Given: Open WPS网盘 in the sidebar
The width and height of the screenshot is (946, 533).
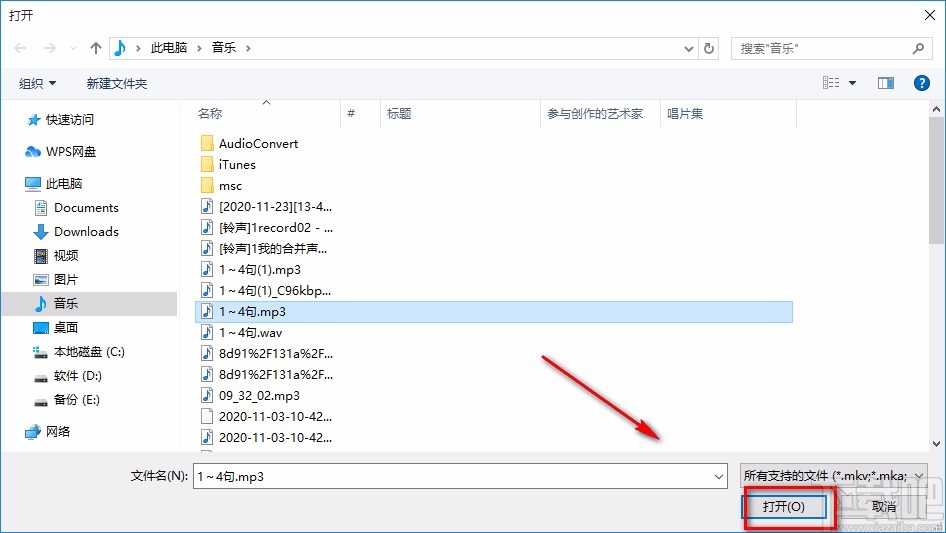Looking at the screenshot, I should (71, 152).
